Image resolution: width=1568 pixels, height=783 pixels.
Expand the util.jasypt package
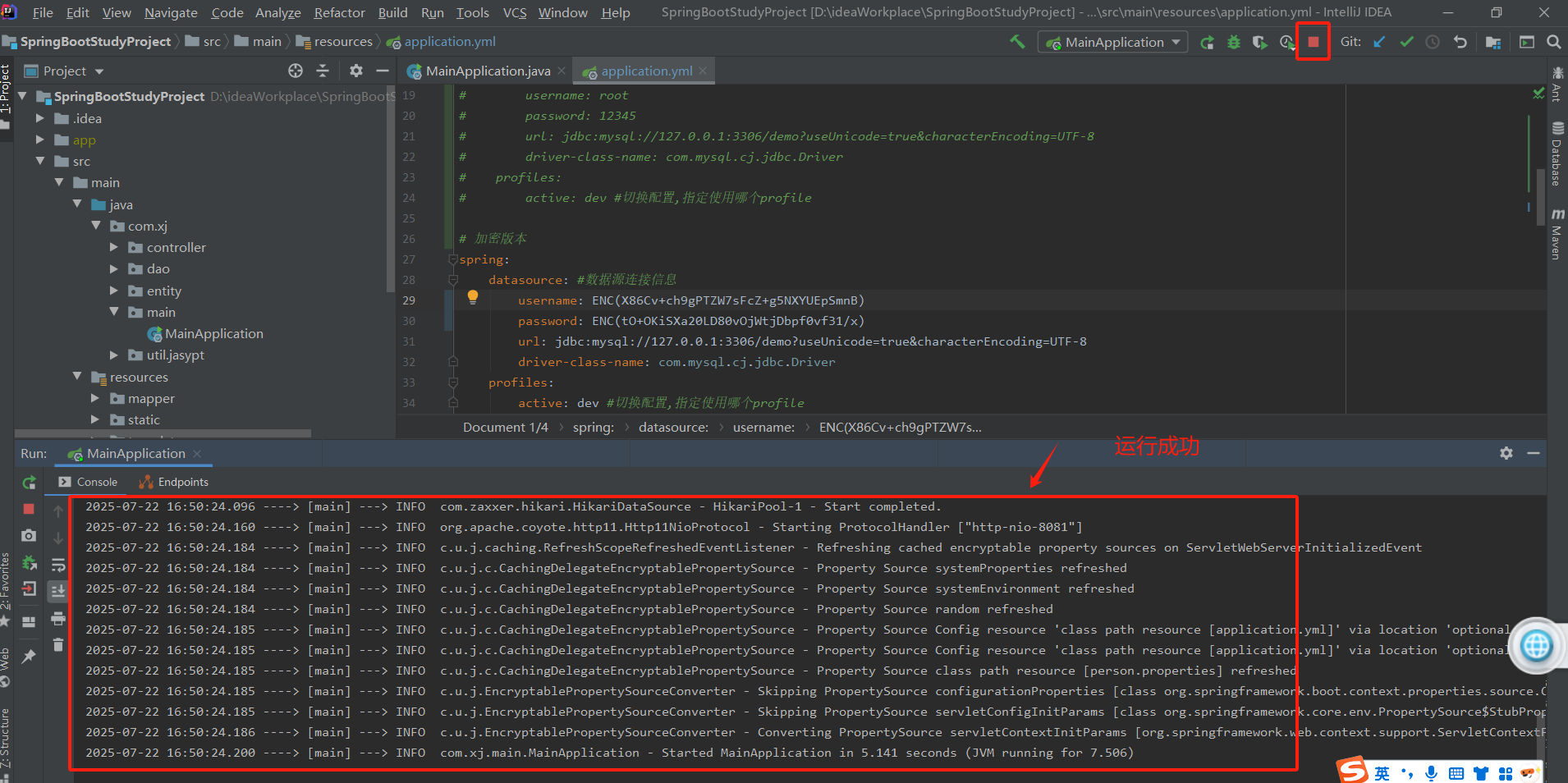coord(114,355)
